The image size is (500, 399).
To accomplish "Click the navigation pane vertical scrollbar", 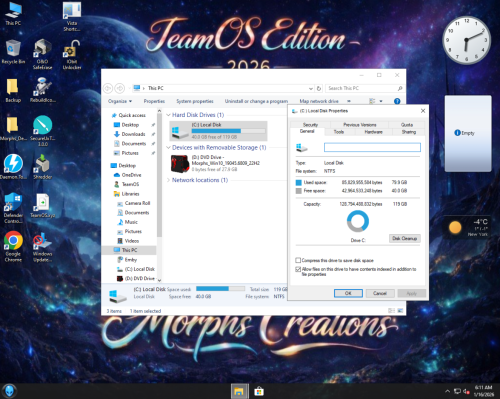I will [159, 175].
